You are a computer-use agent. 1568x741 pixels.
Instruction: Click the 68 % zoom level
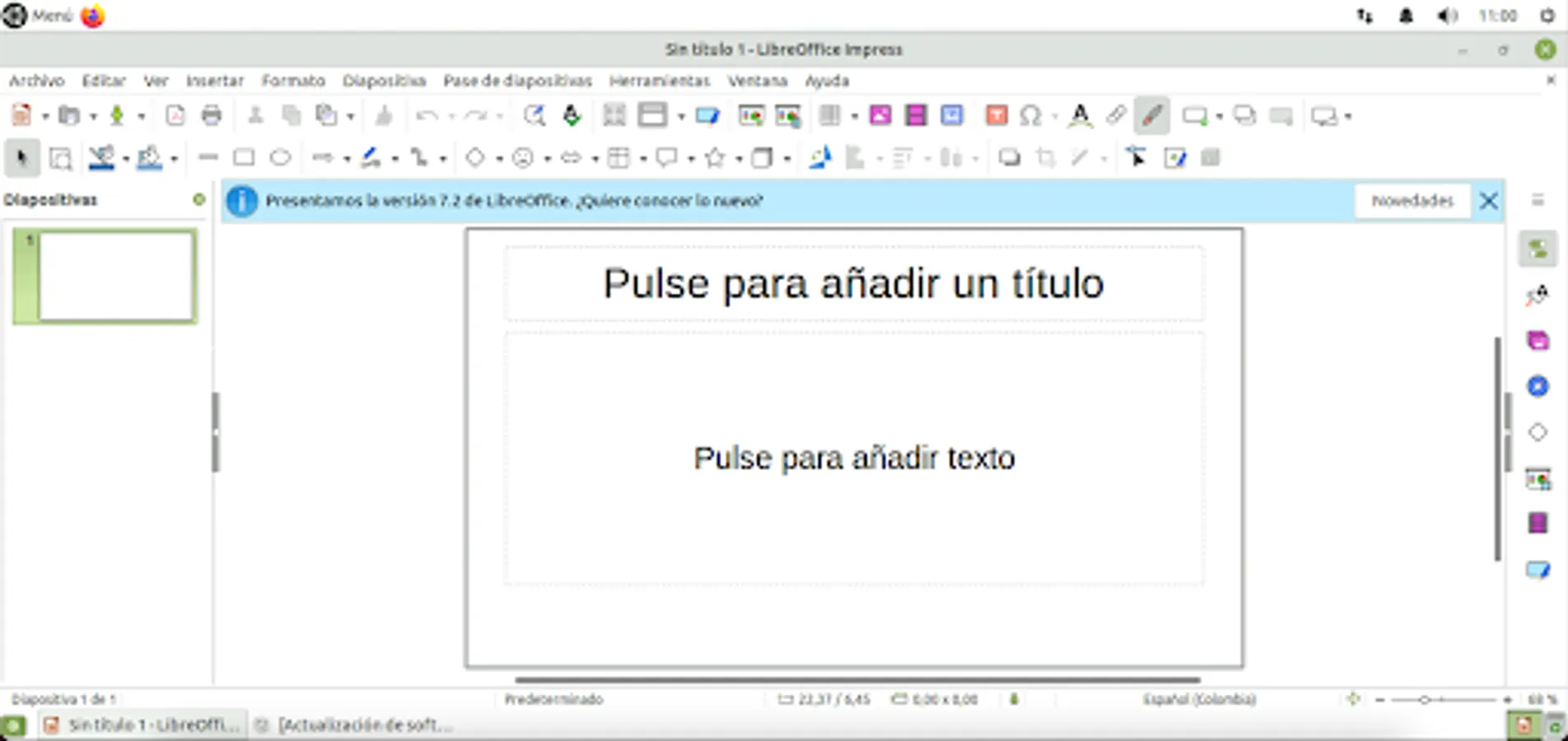(1542, 699)
